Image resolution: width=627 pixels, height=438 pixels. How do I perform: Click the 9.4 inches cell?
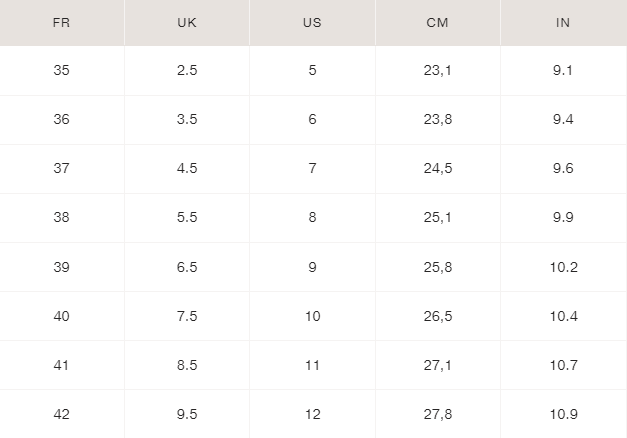[x=563, y=120]
